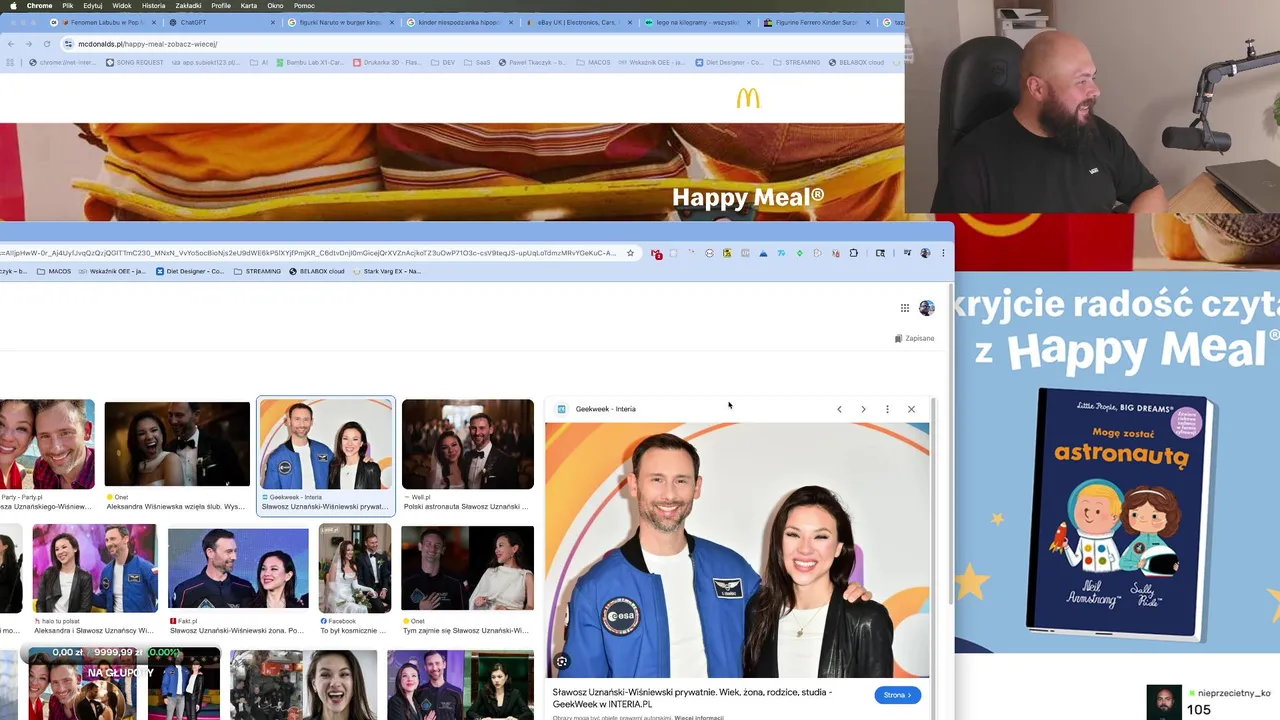Click the McDonald's golden arches logo
This screenshot has width=1280, height=720.
pos(748,98)
